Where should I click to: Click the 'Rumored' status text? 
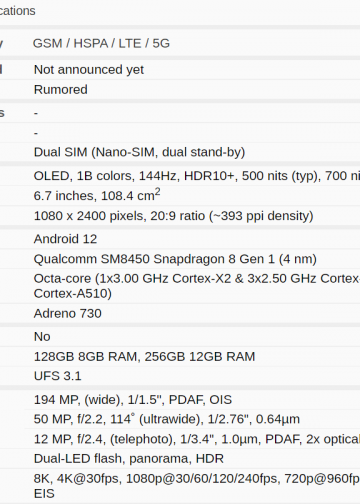point(61,90)
